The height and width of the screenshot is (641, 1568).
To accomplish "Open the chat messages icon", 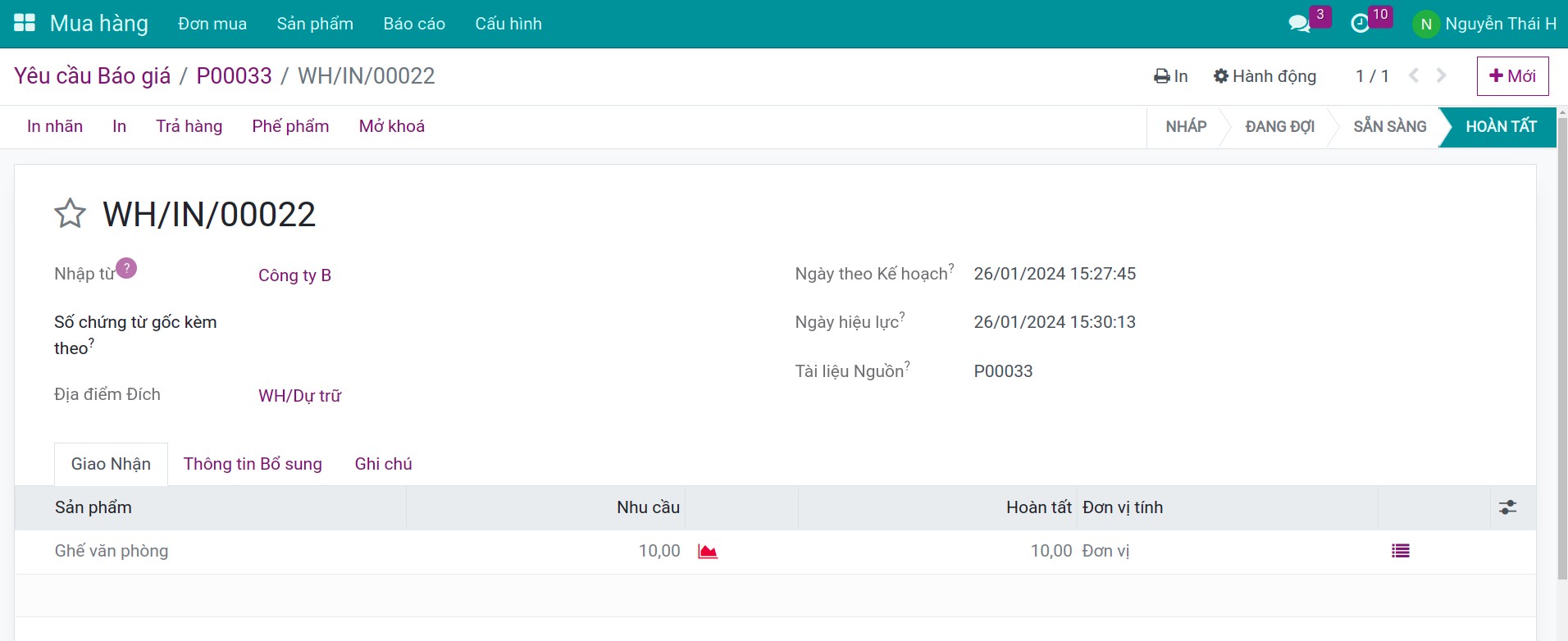I will click(x=1299, y=24).
